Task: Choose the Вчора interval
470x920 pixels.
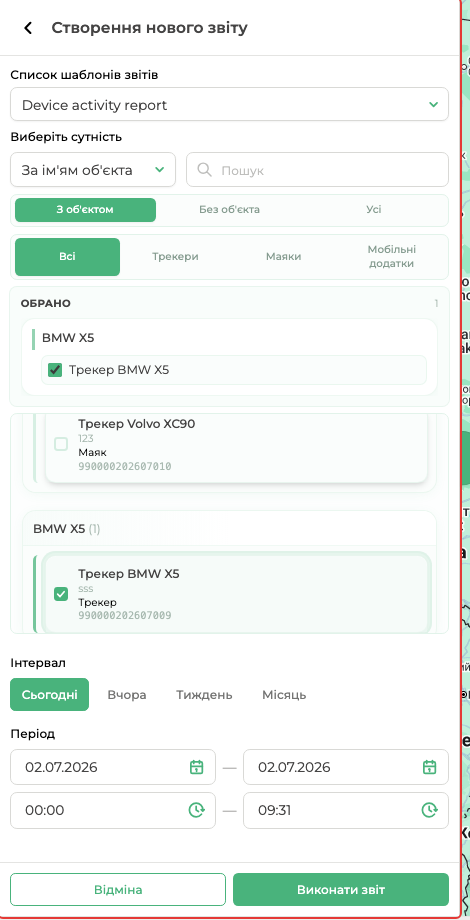Action: [127, 695]
